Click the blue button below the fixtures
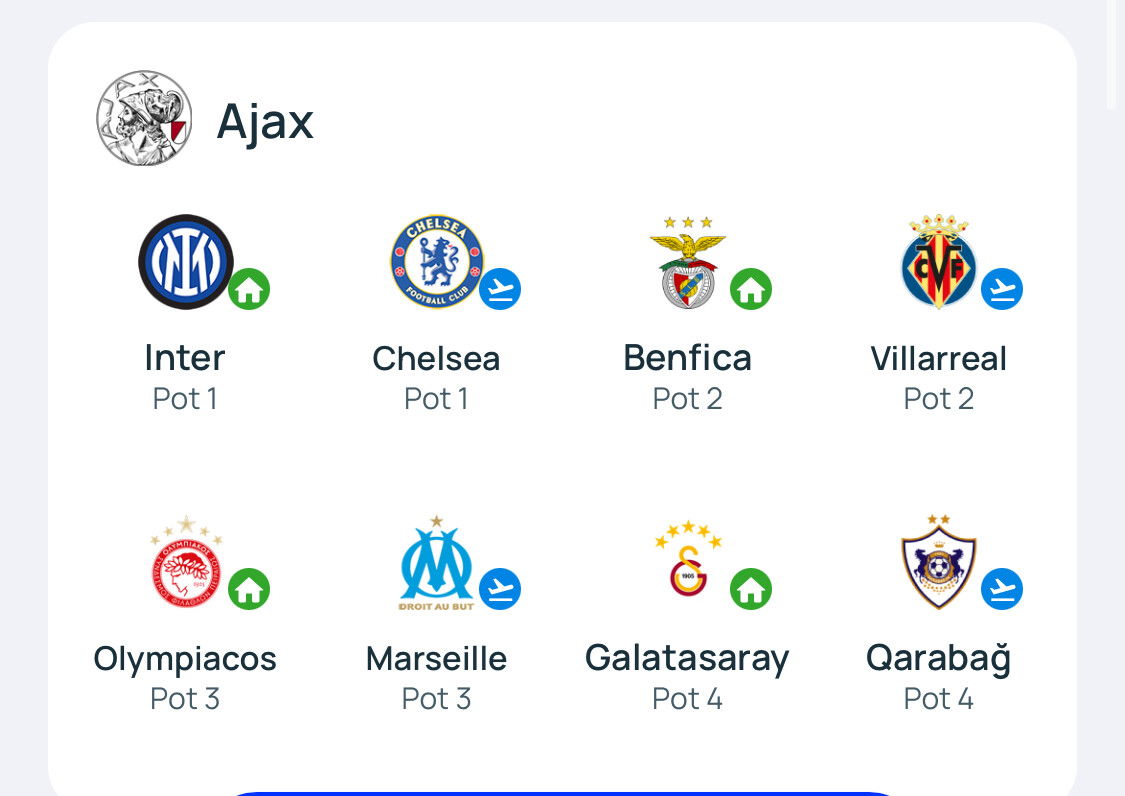 click(562, 793)
